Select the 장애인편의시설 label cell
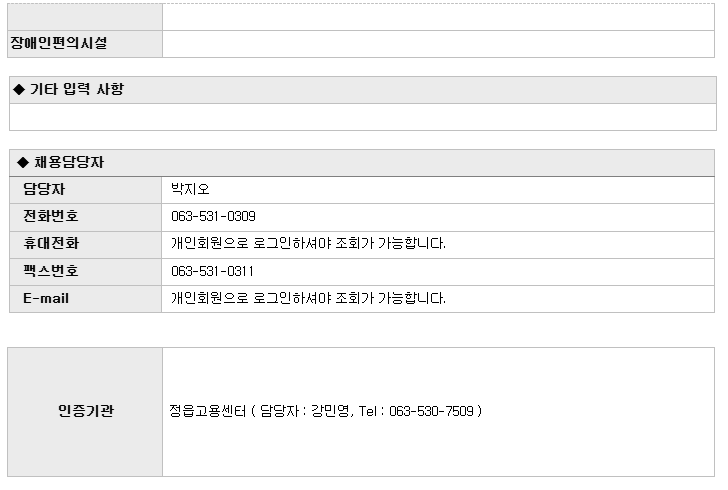This screenshot has width=728, height=490. (x=85, y=44)
